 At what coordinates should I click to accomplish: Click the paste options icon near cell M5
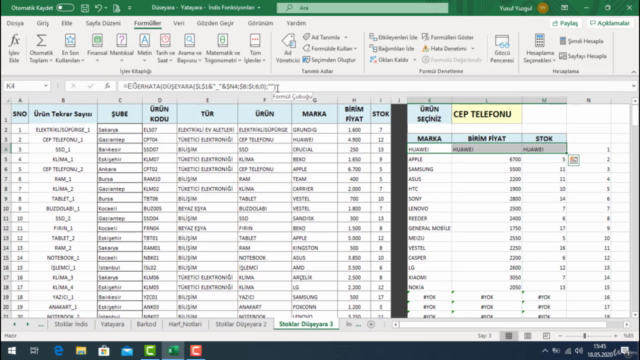(x=573, y=160)
